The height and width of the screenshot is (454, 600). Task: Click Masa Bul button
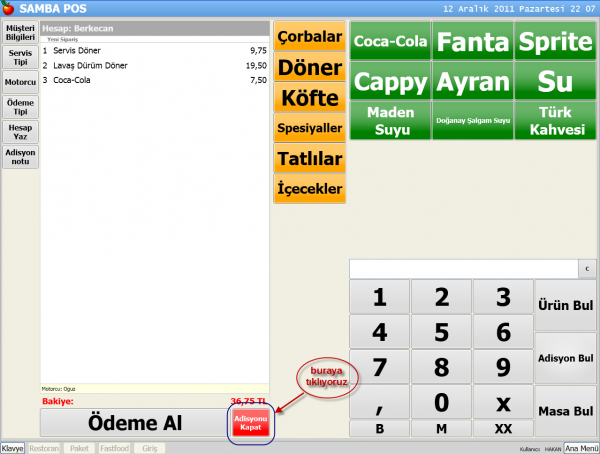[565, 411]
